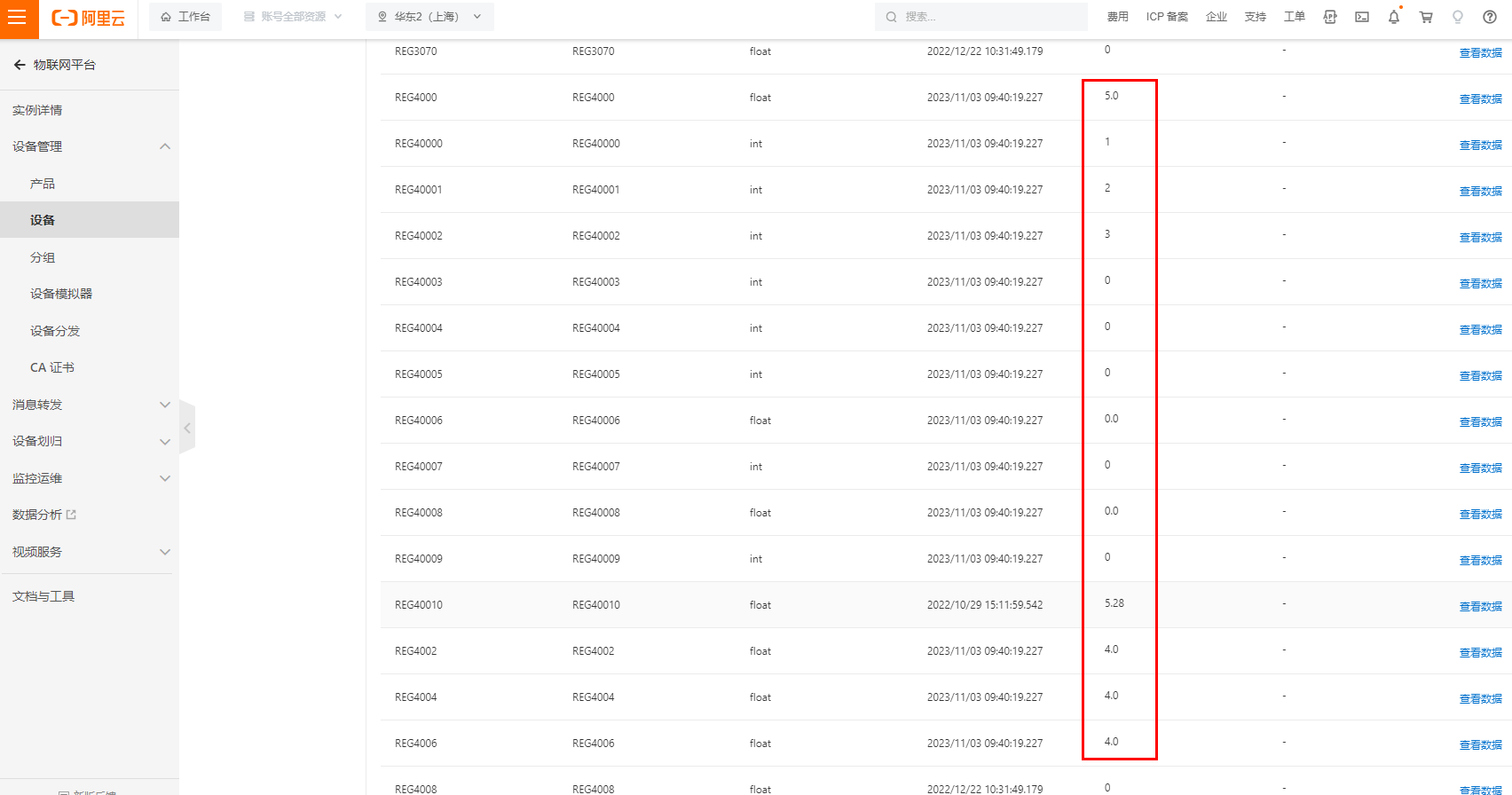The height and width of the screenshot is (795, 1512).
Task: Click the top search input field
Action: coord(981,17)
